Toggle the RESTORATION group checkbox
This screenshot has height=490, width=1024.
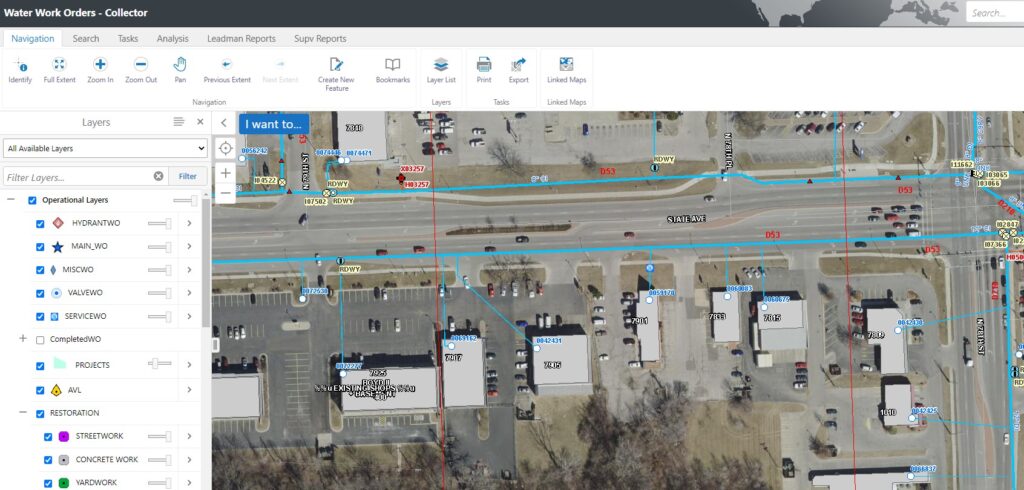click(40, 414)
